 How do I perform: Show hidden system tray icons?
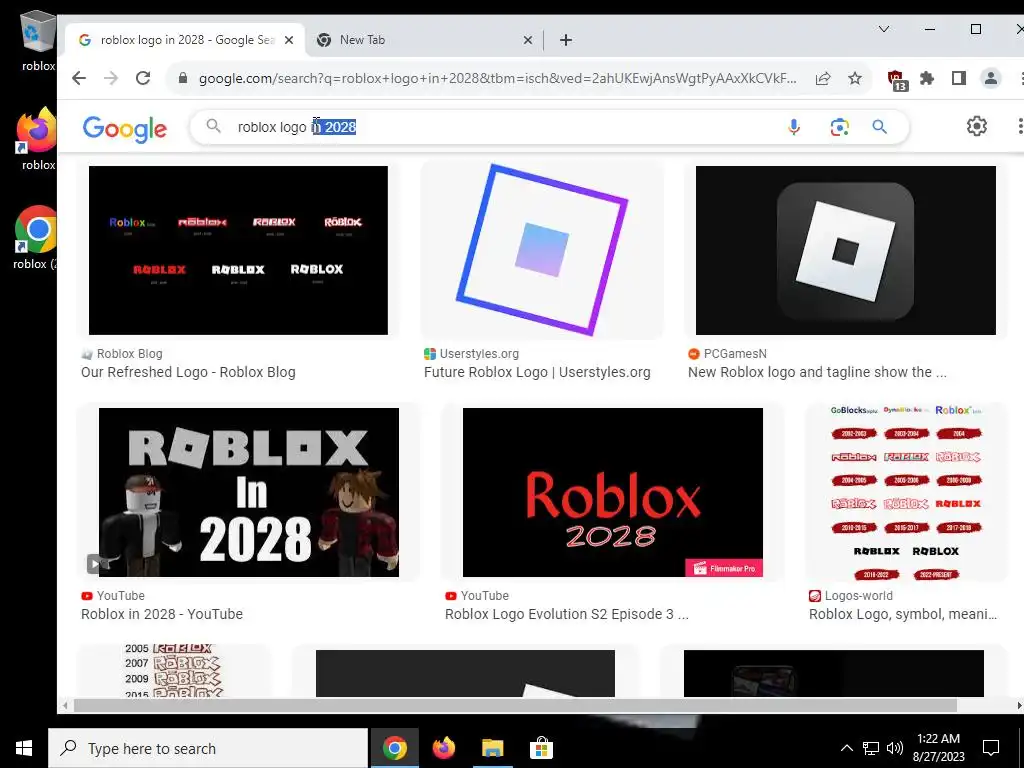(846, 748)
